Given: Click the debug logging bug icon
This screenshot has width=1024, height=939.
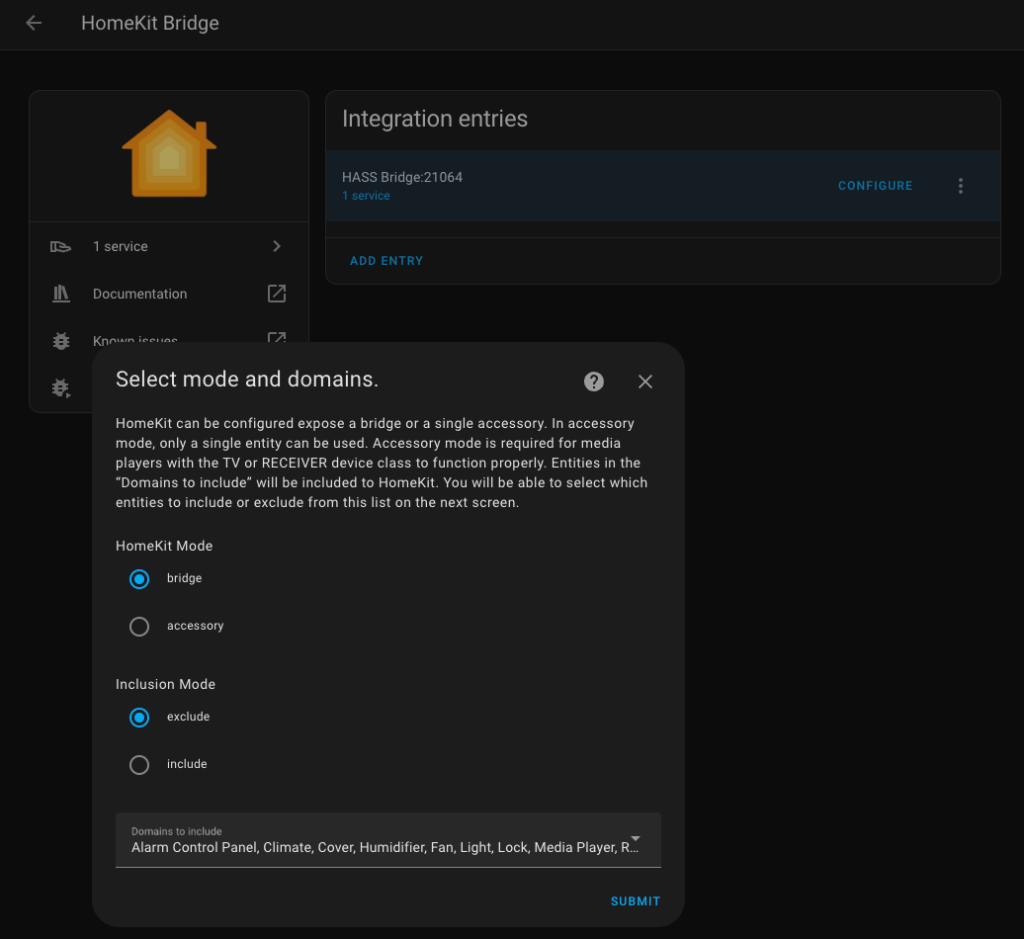Looking at the screenshot, I should [61, 388].
